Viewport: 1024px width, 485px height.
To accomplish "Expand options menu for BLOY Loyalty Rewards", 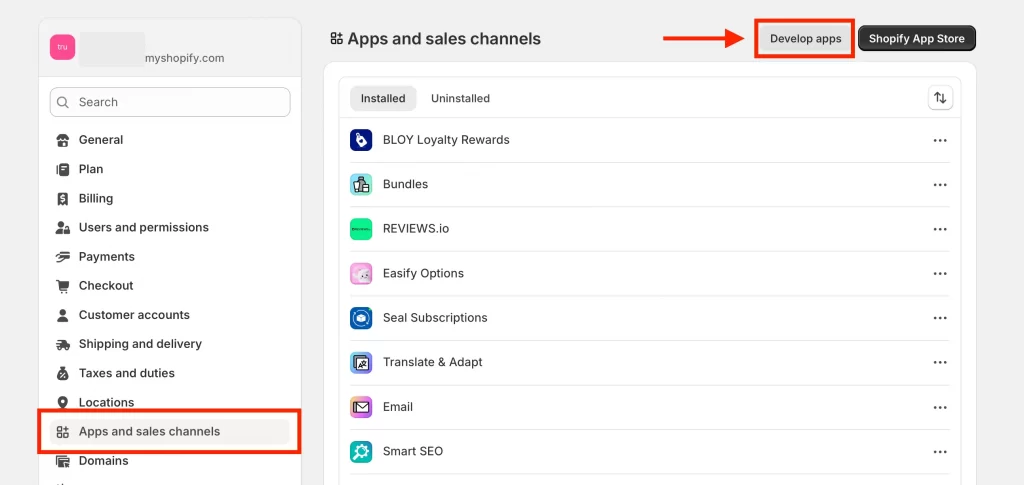I will (939, 140).
